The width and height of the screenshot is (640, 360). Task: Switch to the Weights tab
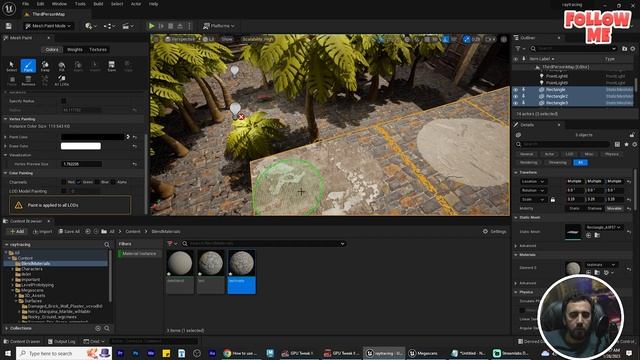point(75,49)
